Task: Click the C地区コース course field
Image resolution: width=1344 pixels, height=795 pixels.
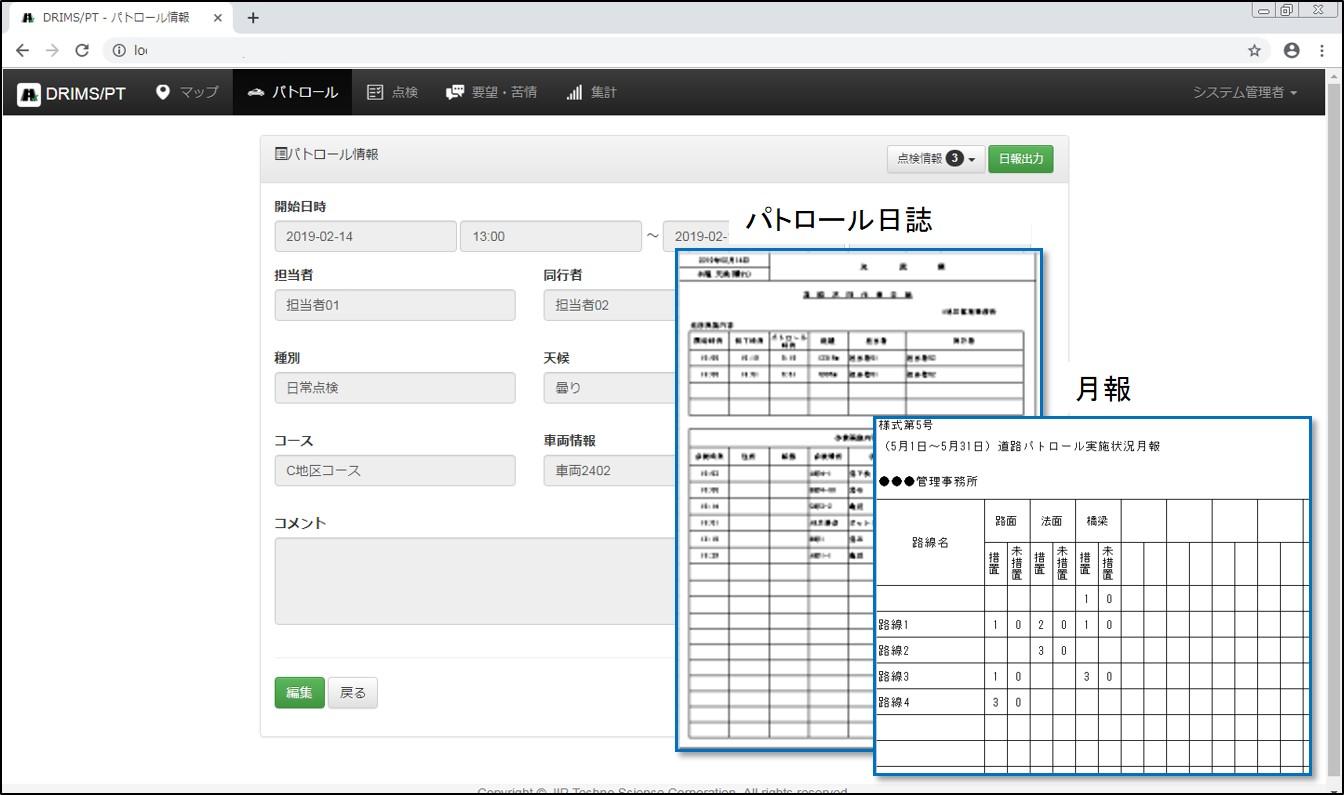Action: [x=395, y=470]
